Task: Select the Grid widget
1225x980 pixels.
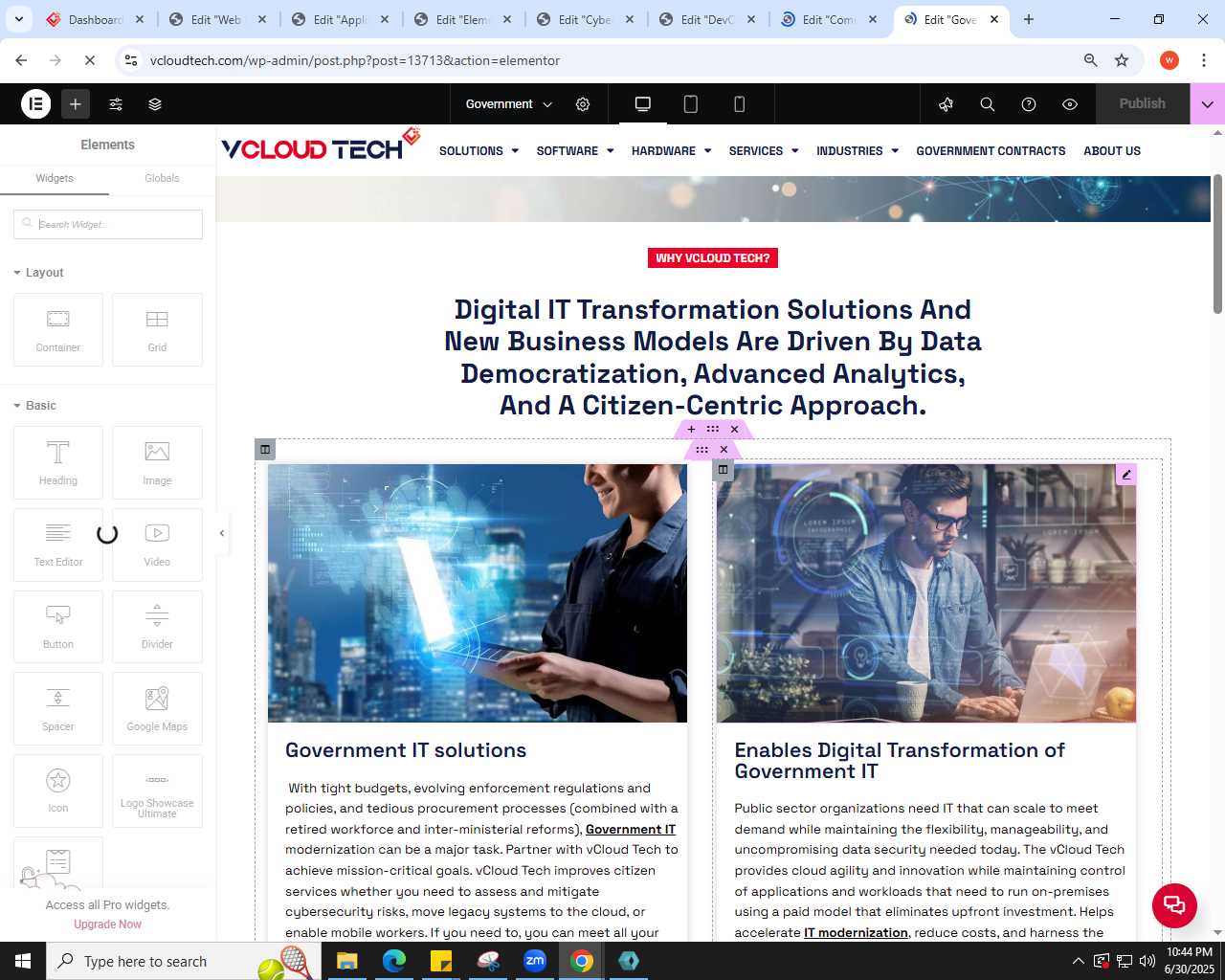Action: (157, 329)
